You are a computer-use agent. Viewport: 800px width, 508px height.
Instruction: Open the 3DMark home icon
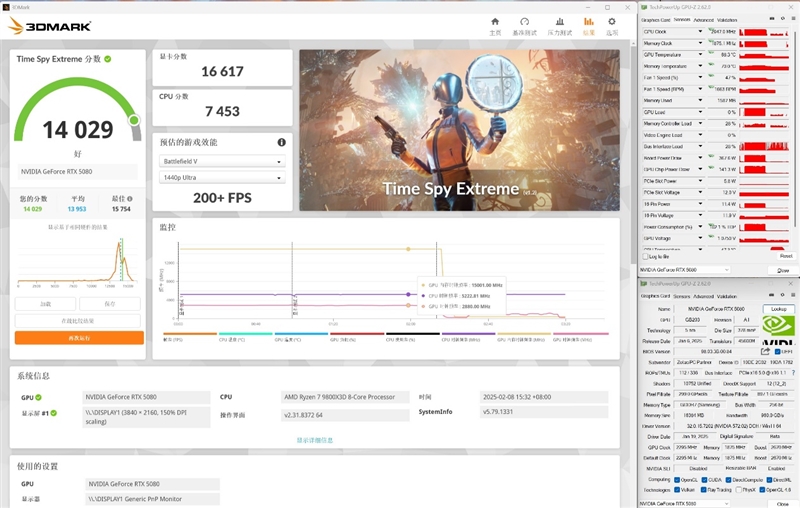coord(495,23)
